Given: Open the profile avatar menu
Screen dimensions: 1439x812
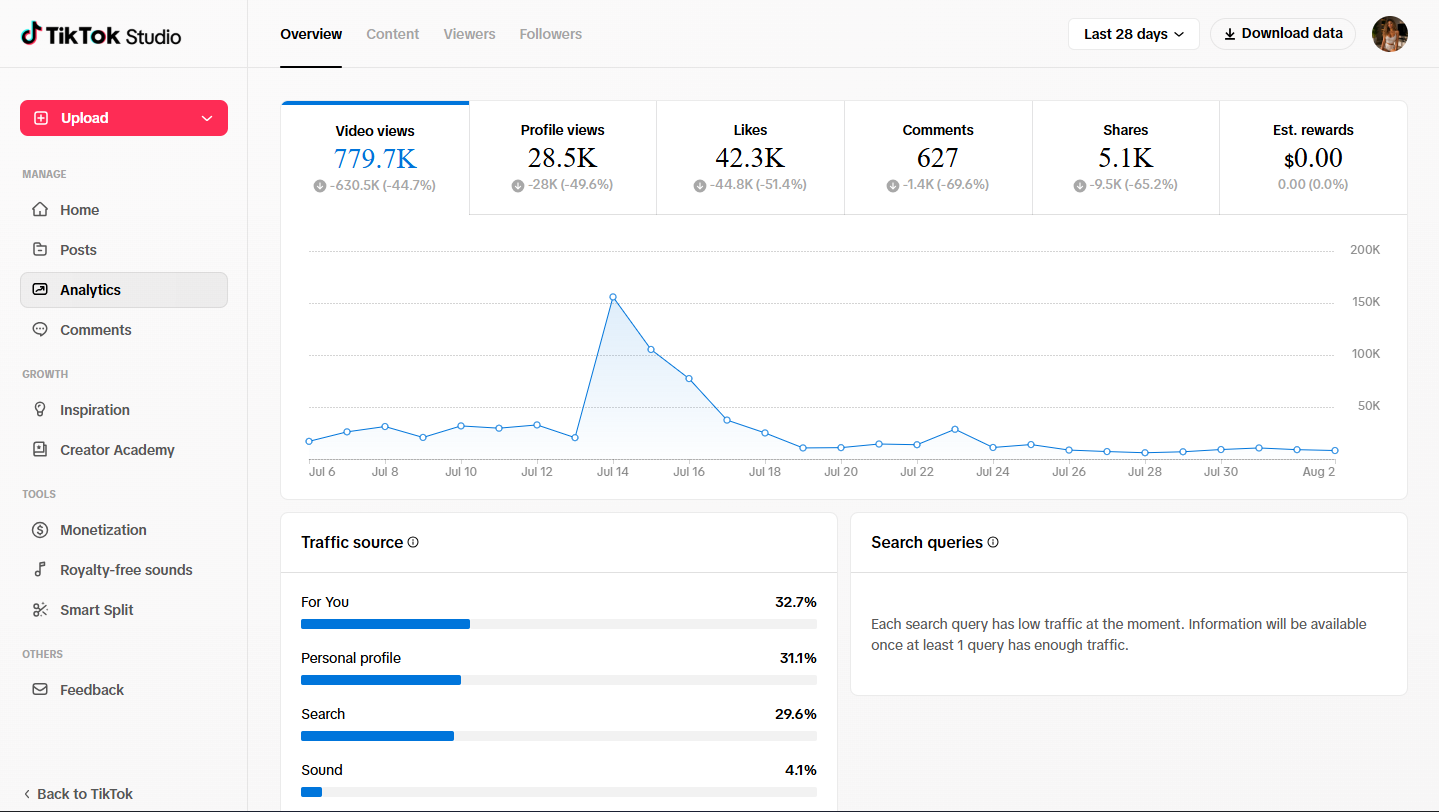Looking at the screenshot, I should (1390, 34).
